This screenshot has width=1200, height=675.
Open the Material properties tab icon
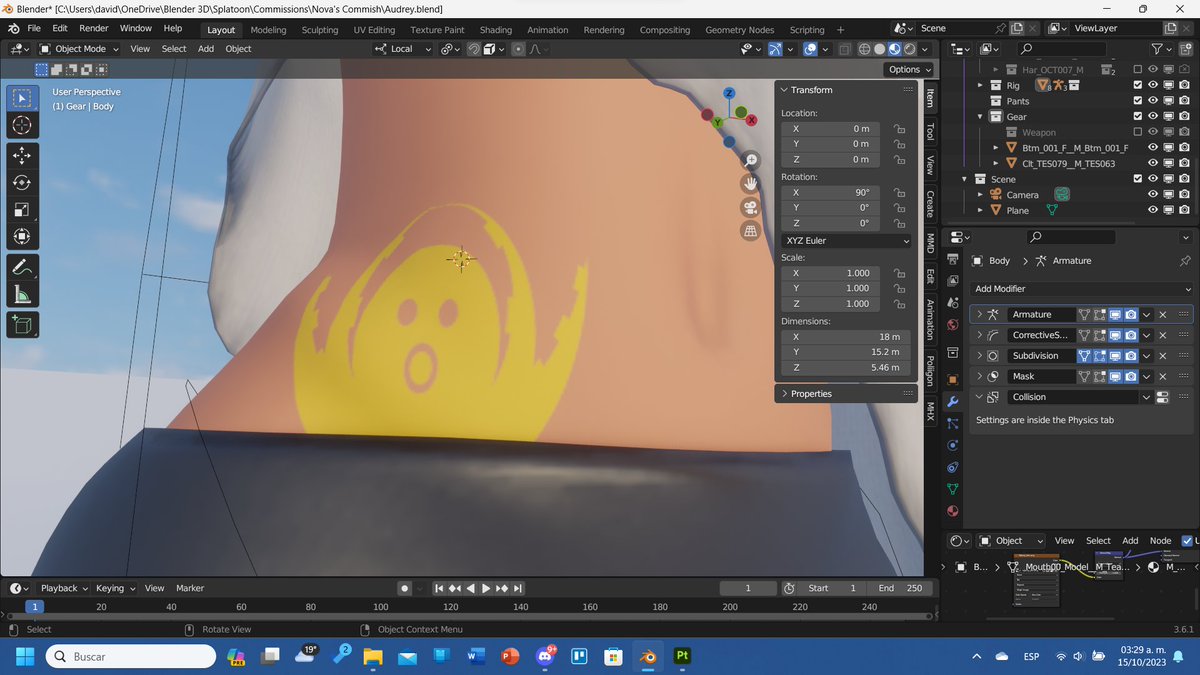(x=953, y=511)
